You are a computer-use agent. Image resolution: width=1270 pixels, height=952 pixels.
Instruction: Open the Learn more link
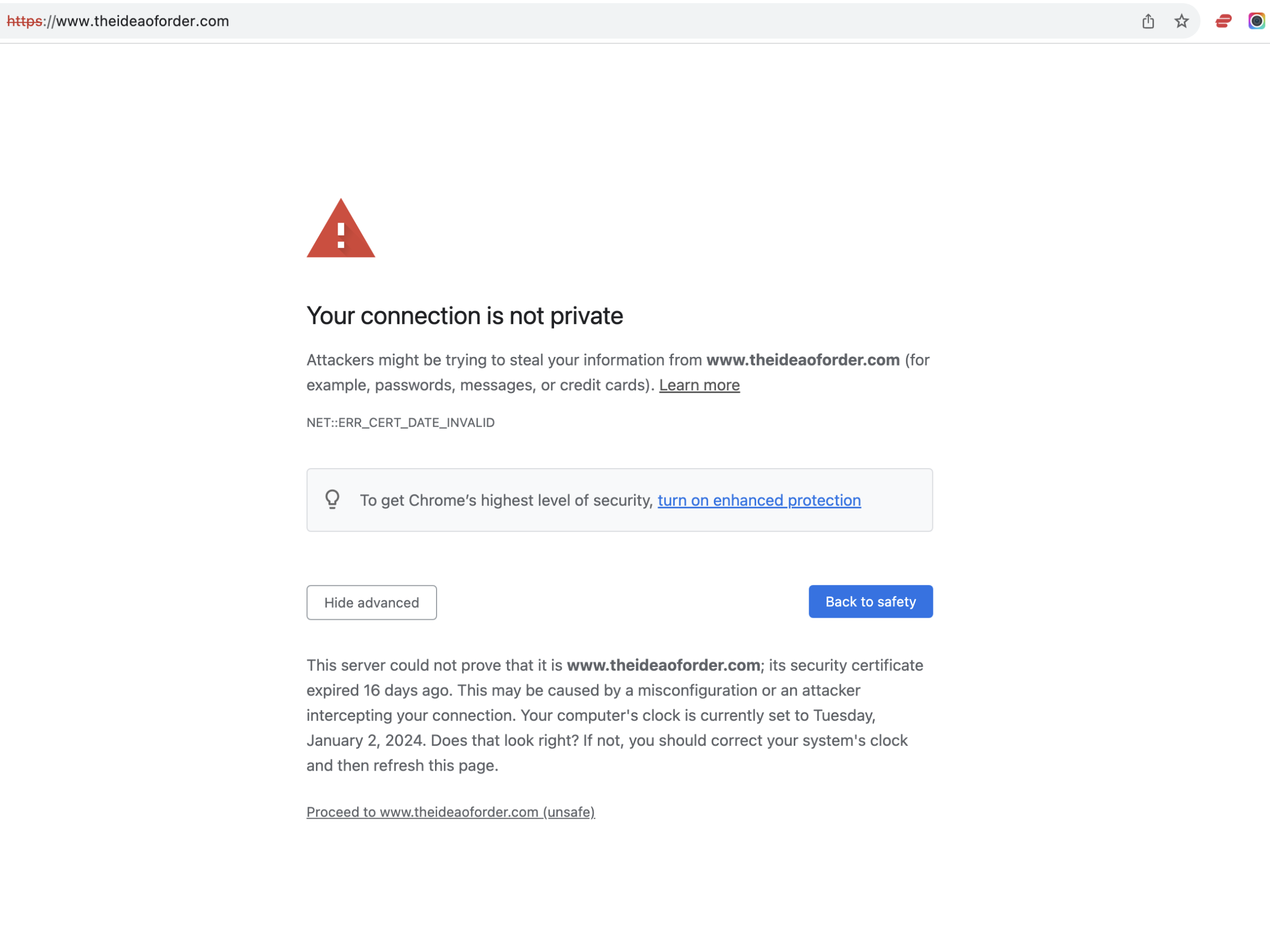[698, 385]
